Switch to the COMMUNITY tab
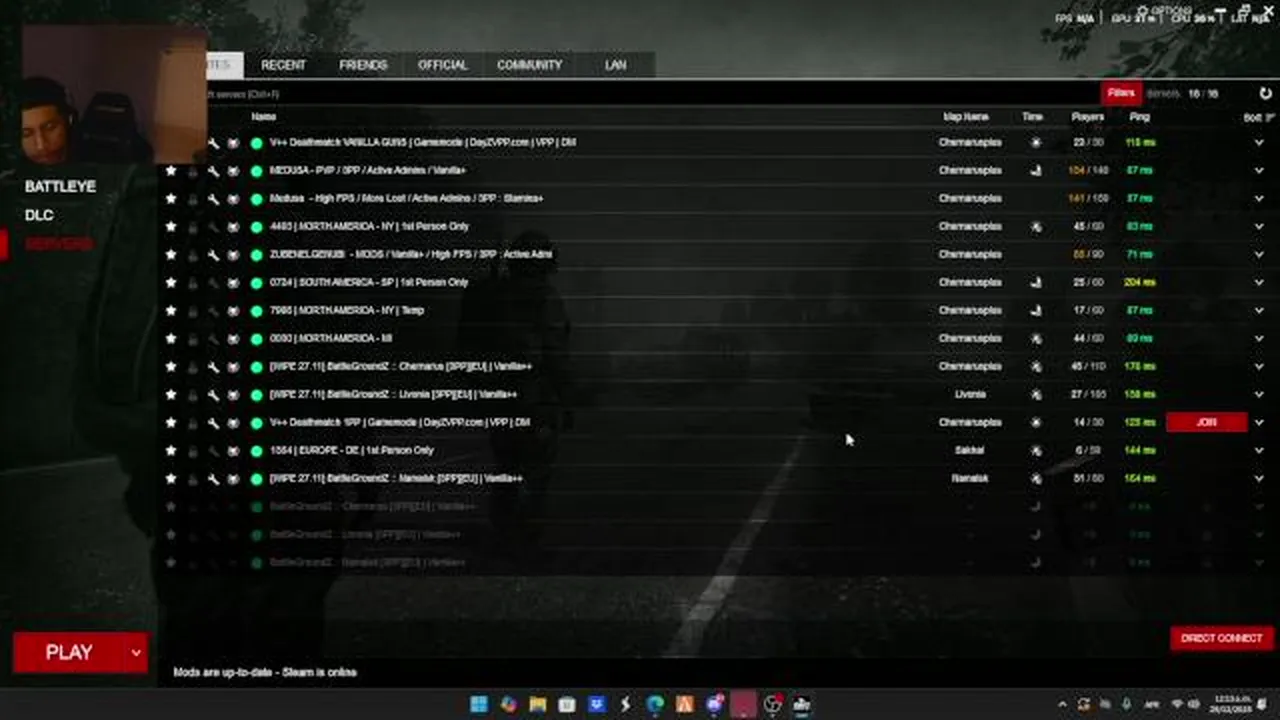This screenshot has width=1280, height=720. [x=529, y=65]
